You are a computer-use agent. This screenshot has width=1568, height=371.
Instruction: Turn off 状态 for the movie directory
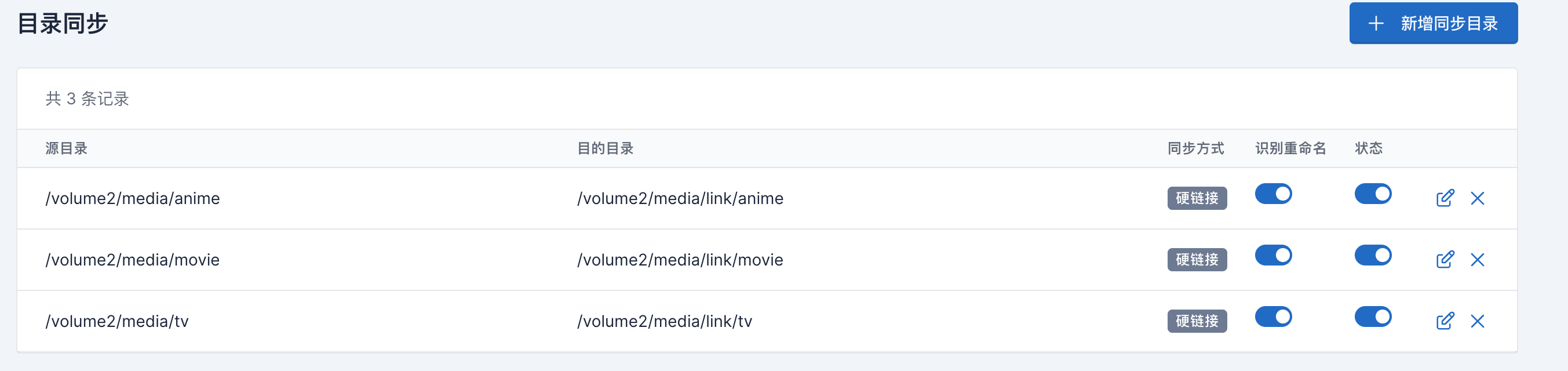pos(1373,255)
